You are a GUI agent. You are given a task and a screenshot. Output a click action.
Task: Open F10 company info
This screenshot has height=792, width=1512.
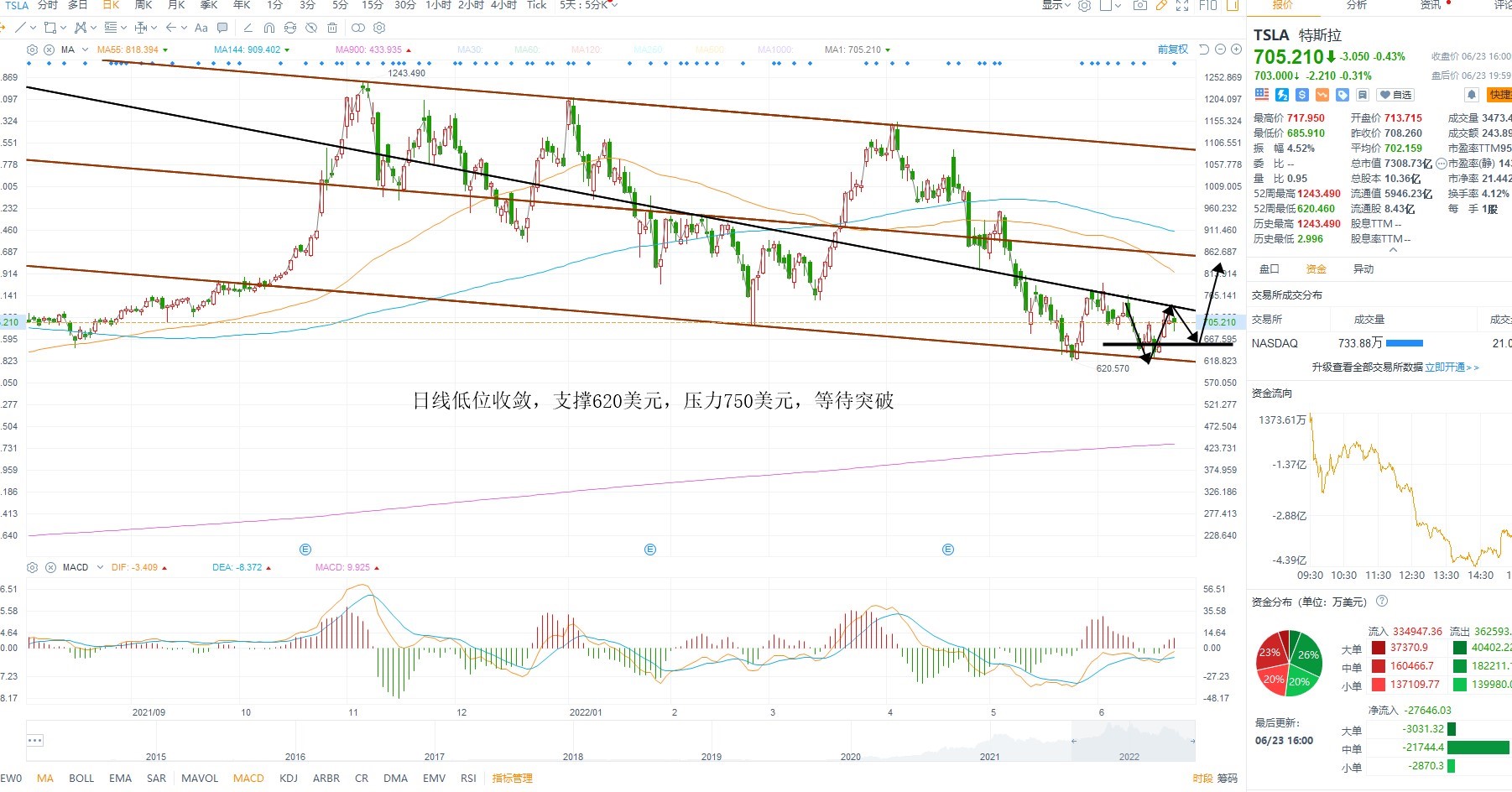[x=1208, y=5]
